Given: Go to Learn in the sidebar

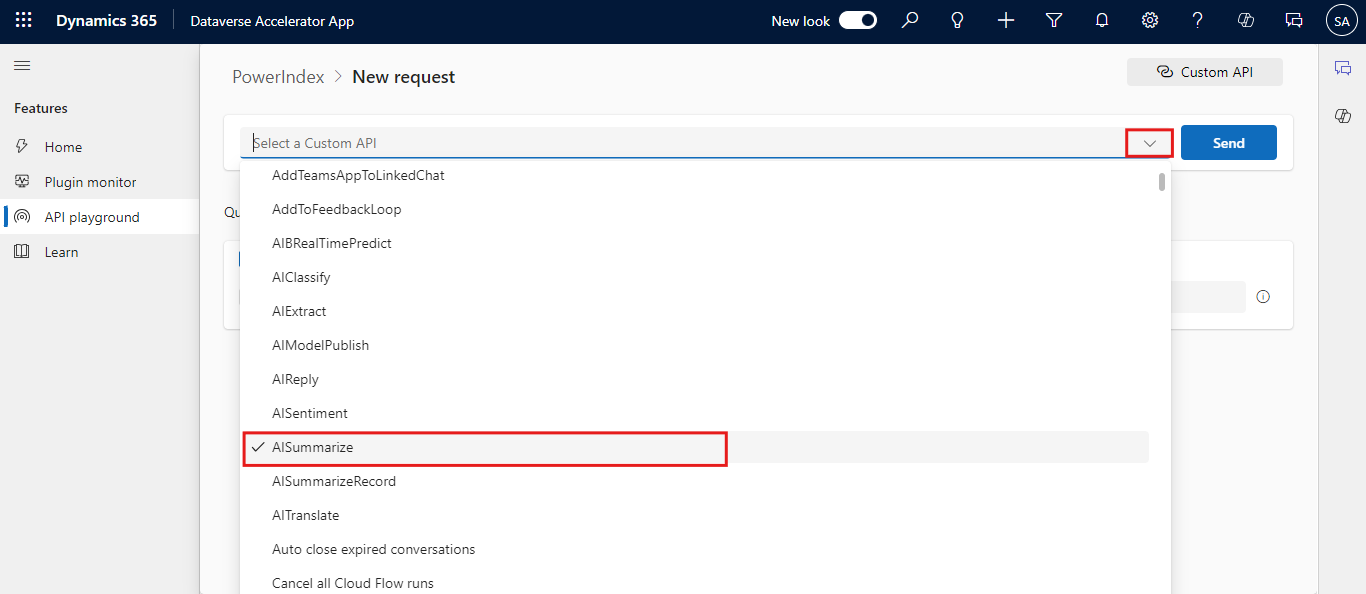Looking at the screenshot, I should pyautogui.click(x=61, y=252).
